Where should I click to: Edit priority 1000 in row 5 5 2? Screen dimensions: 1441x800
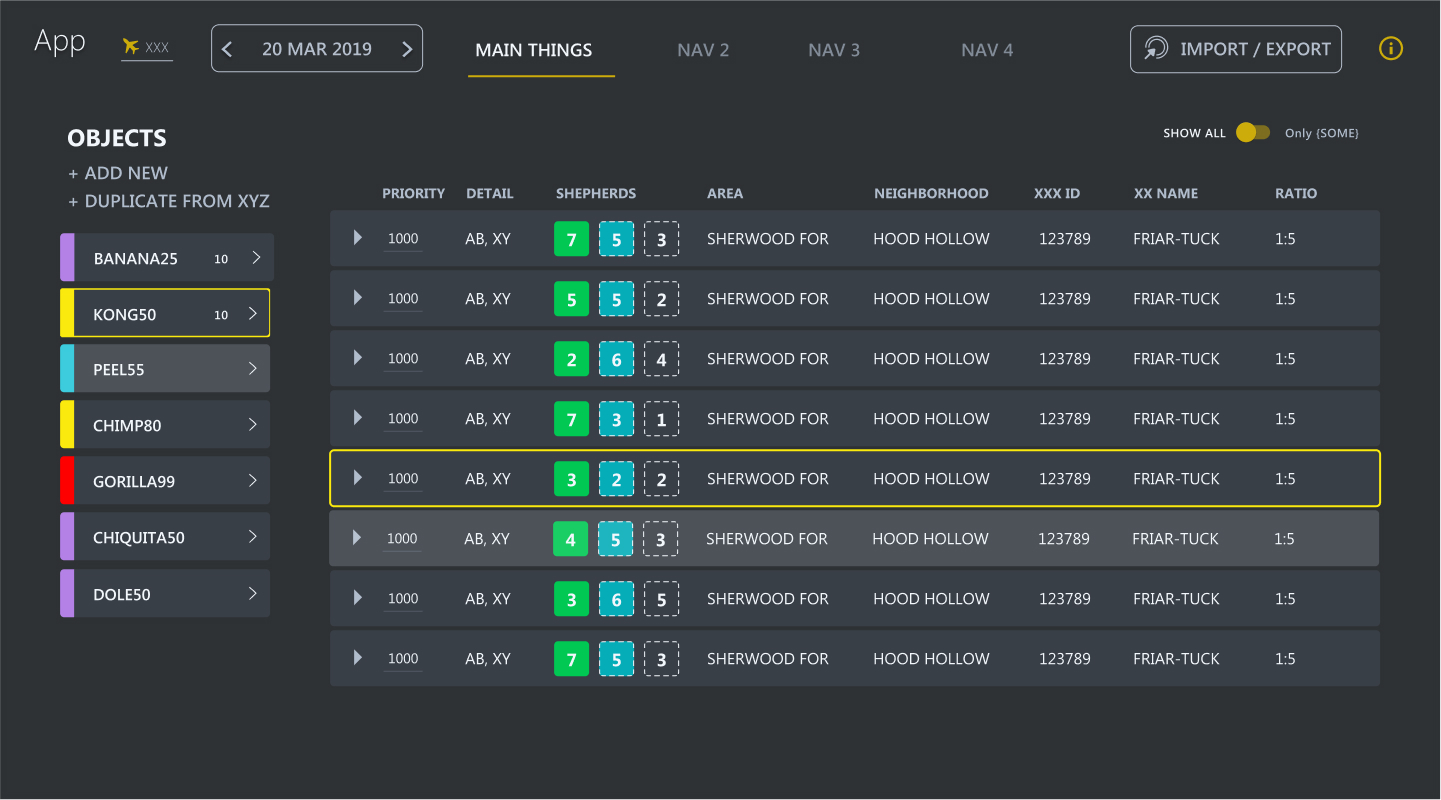pos(403,299)
